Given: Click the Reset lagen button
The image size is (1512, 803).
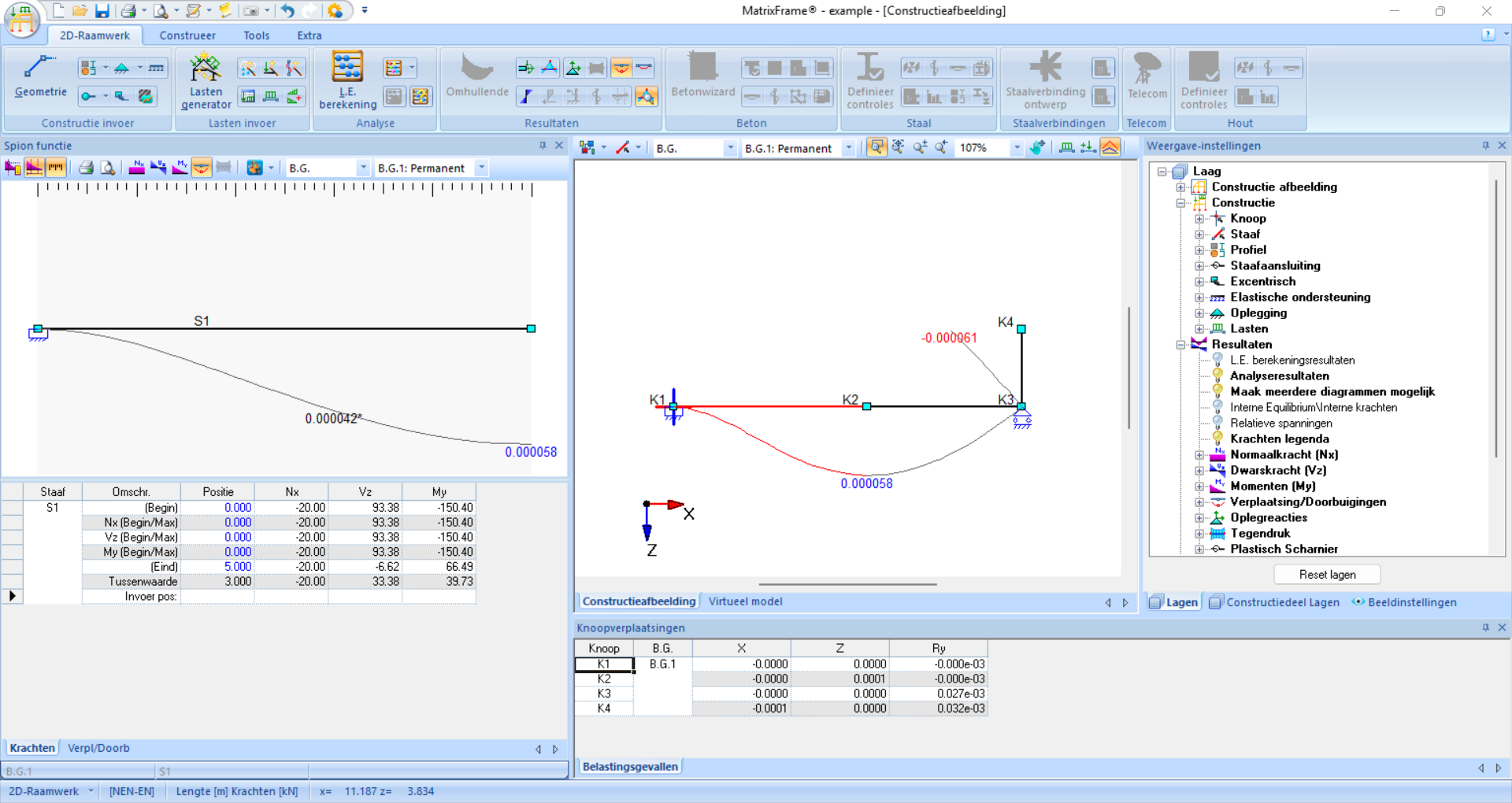Looking at the screenshot, I should 1327,575.
